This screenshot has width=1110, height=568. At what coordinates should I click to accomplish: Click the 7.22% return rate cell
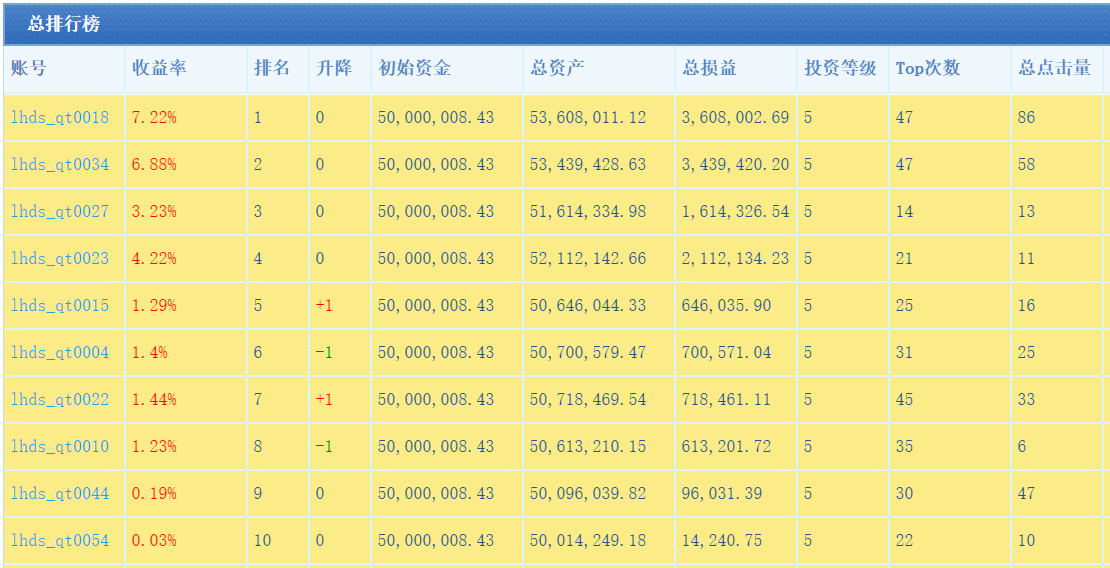tap(154, 118)
